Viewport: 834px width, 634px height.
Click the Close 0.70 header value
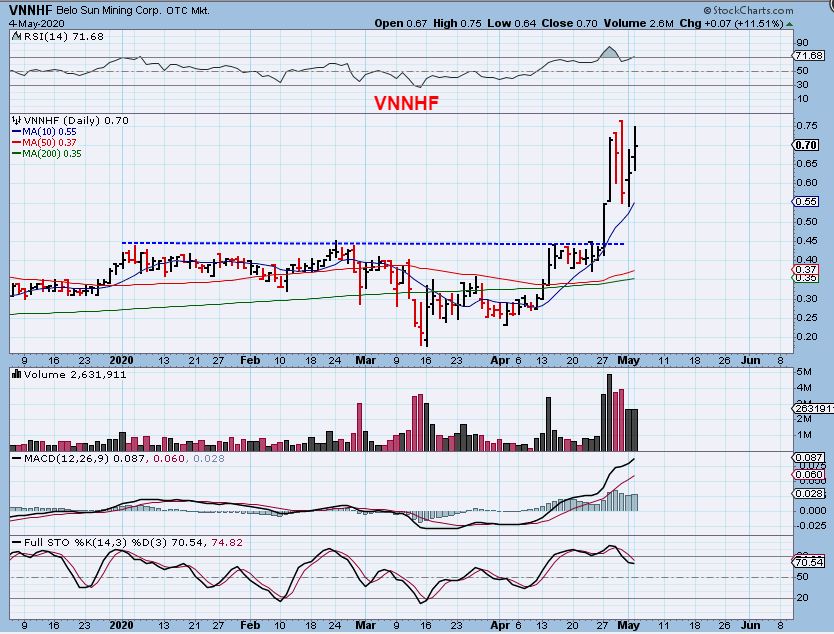point(570,23)
